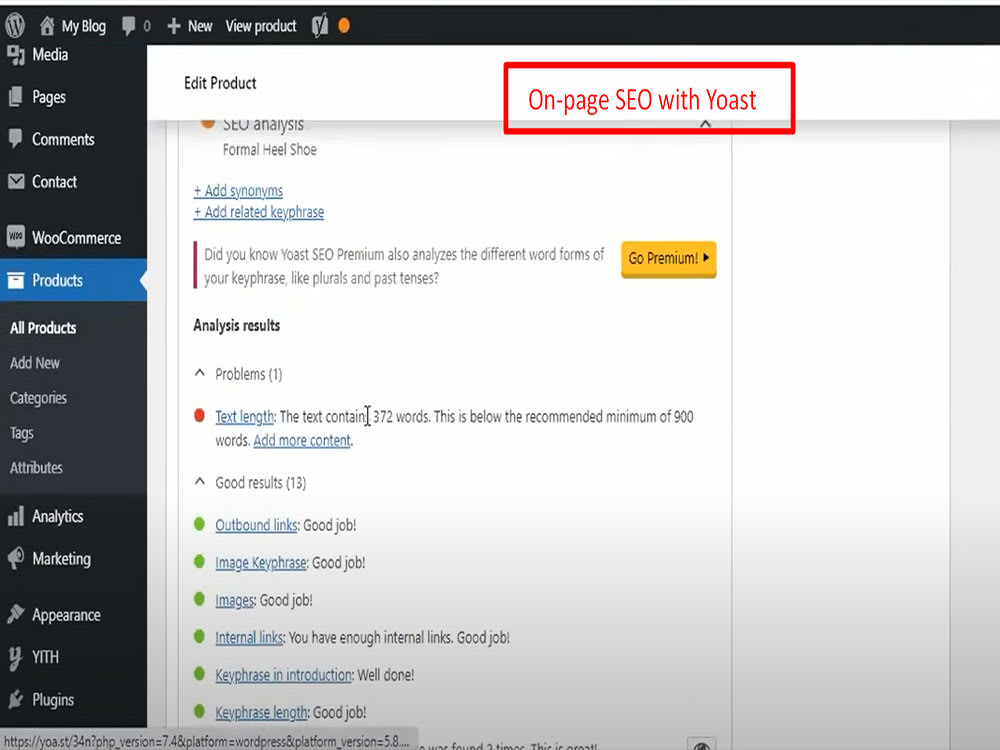Image resolution: width=1000 pixels, height=750 pixels.
Task: Click + Add synonyms link
Action: (239, 191)
